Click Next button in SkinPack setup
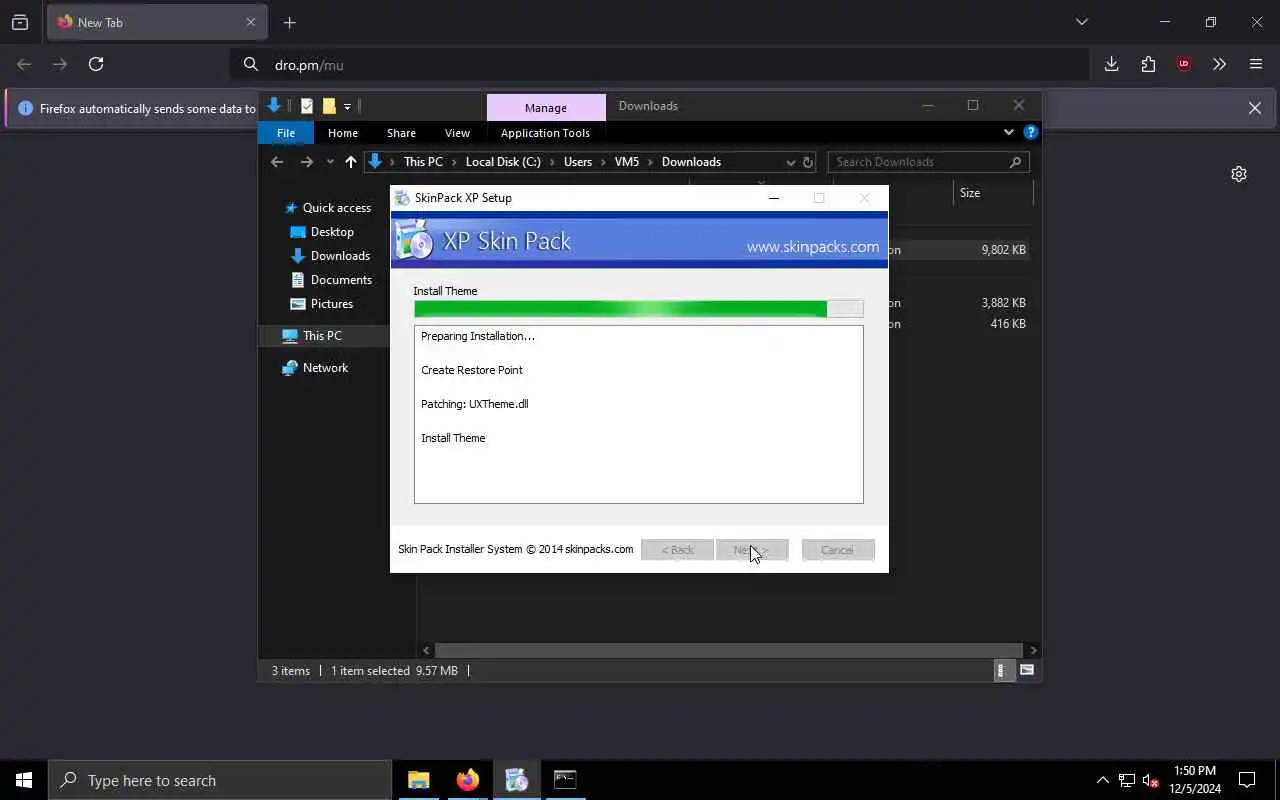1280x800 pixels. 752,550
